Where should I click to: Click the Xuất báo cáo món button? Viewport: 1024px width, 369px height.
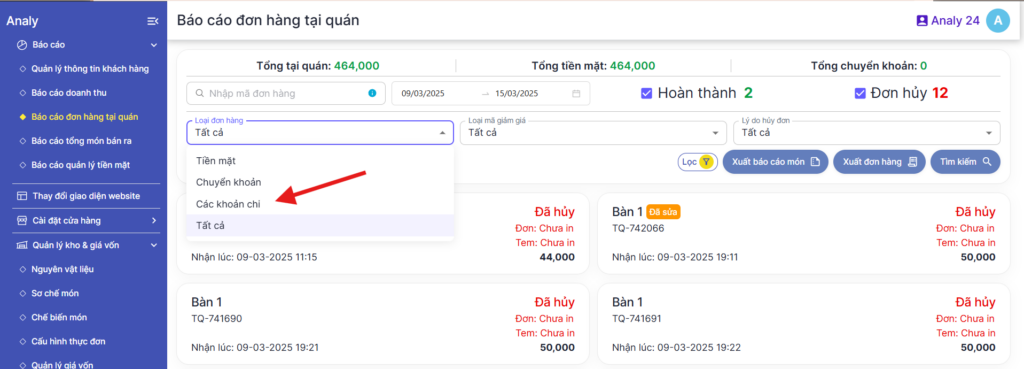point(775,161)
